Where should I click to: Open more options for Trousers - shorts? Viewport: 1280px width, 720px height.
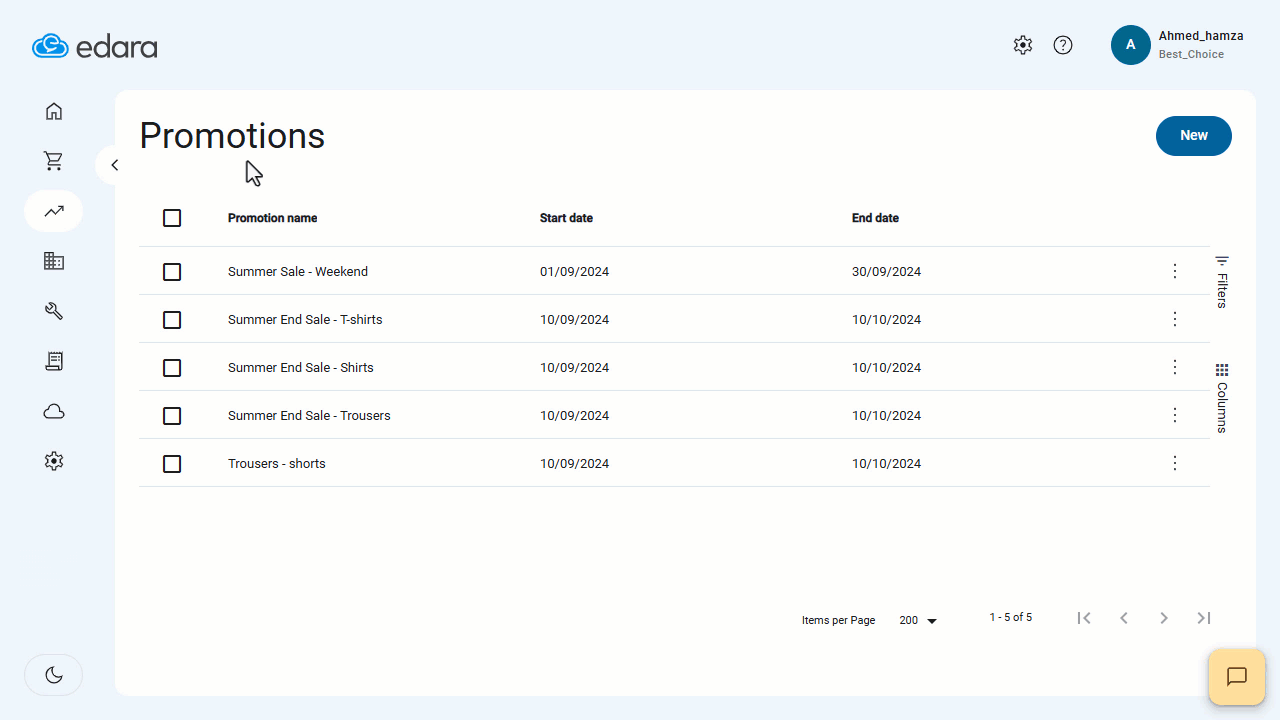1175,463
